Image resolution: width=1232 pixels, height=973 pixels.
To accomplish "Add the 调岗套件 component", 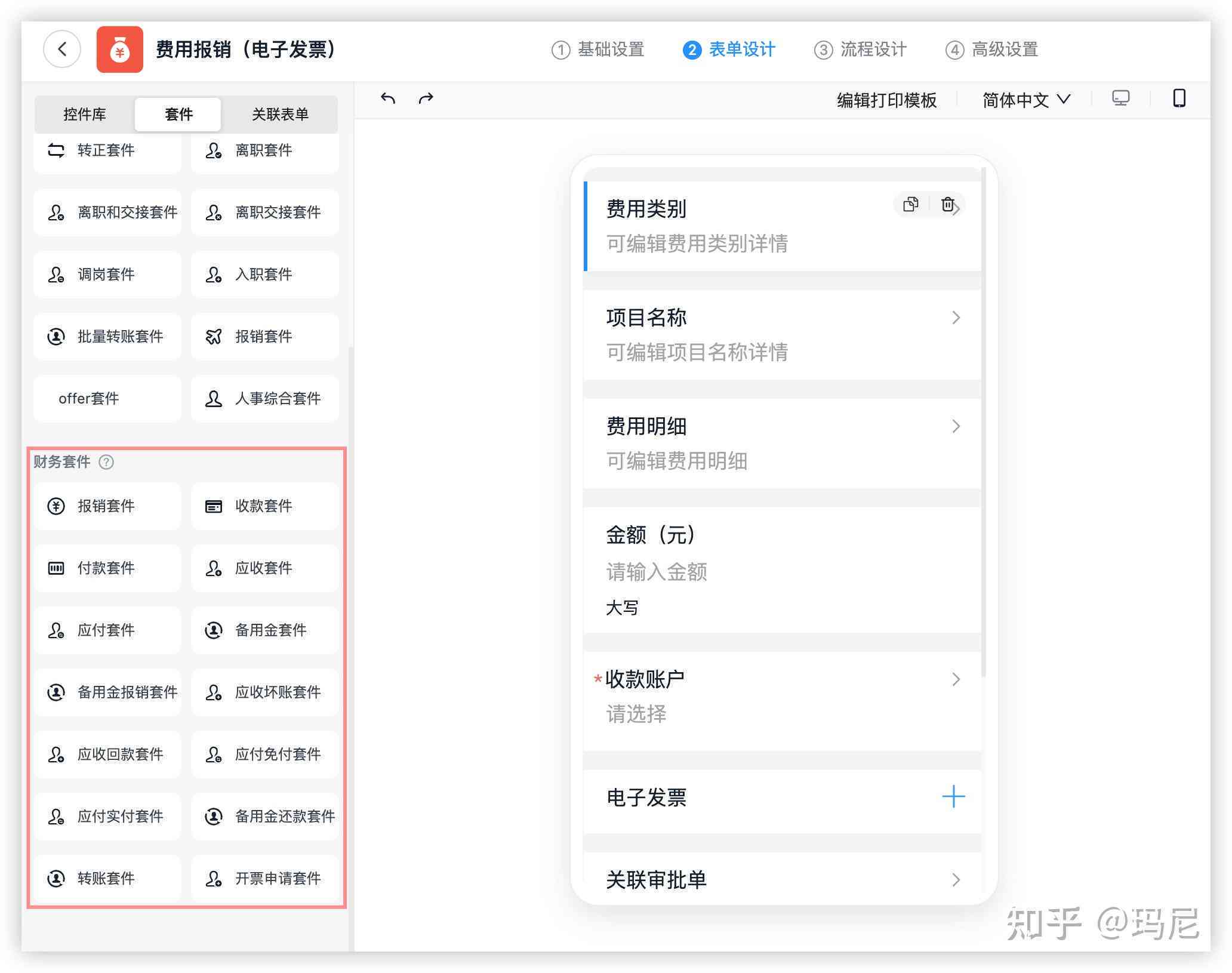I will coord(107,275).
